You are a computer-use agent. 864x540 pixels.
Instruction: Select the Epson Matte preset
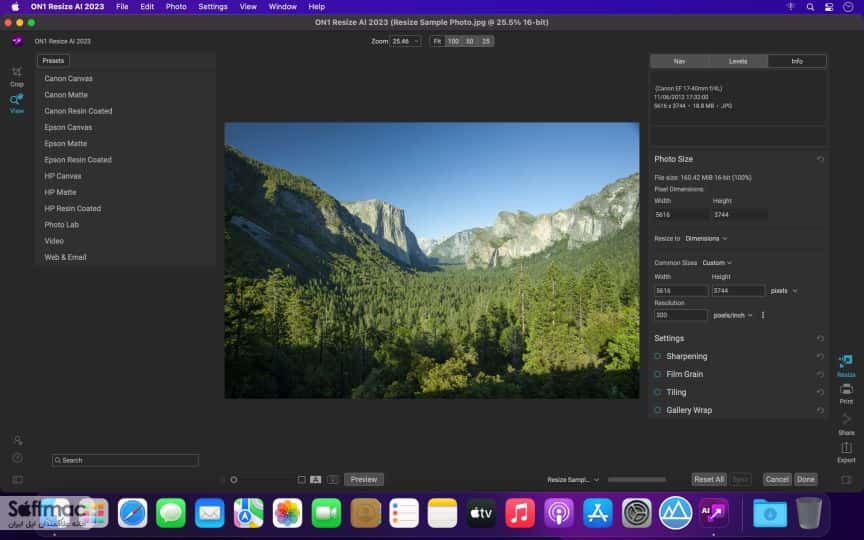66,144
